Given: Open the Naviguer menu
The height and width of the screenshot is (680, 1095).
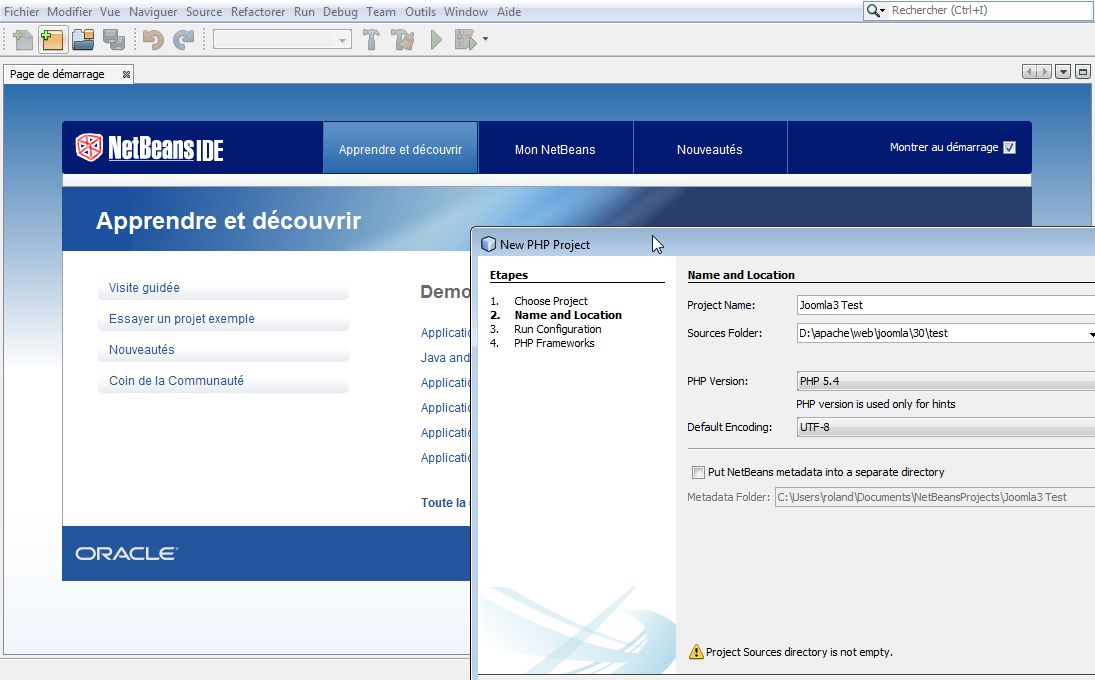Looking at the screenshot, I should 153,12.
